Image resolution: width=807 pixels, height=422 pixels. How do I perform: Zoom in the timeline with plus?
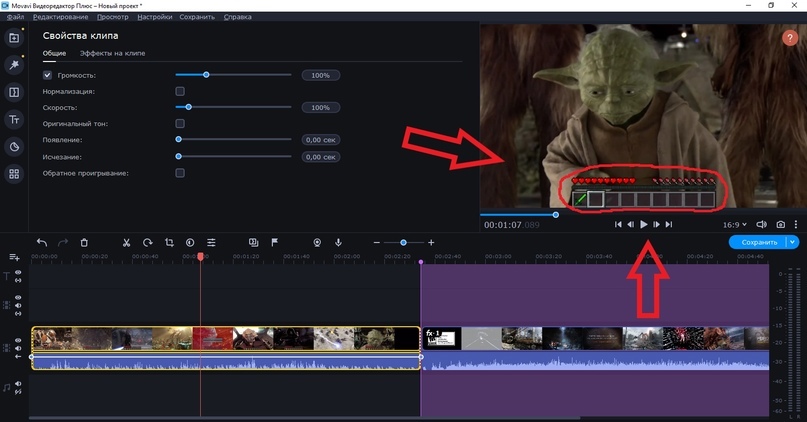tap(431, 242)
